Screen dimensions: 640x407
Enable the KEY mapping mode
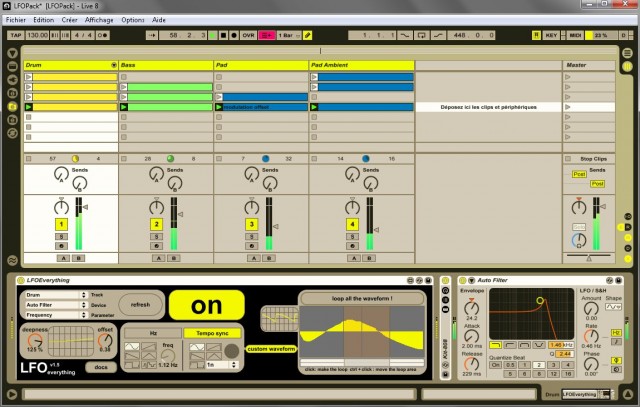pyautogui.click(x=551, y=35)
